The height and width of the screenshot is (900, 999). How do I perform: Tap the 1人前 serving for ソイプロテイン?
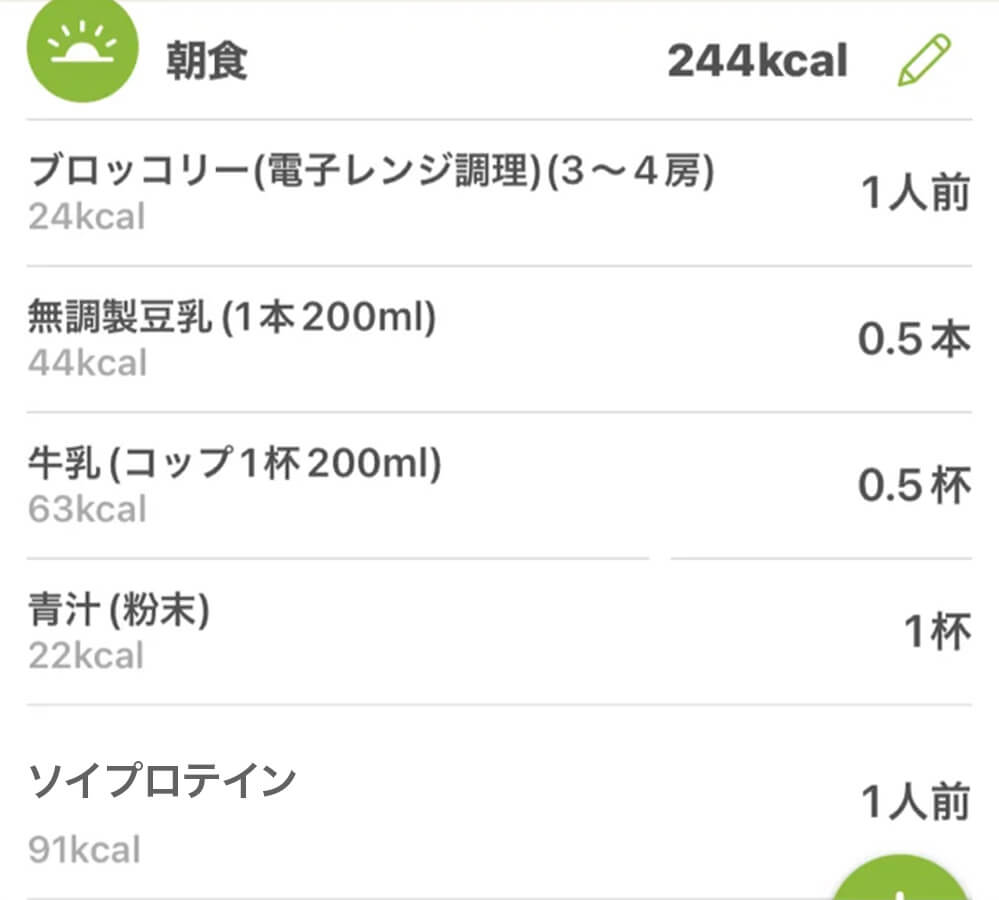click(915, 802)
